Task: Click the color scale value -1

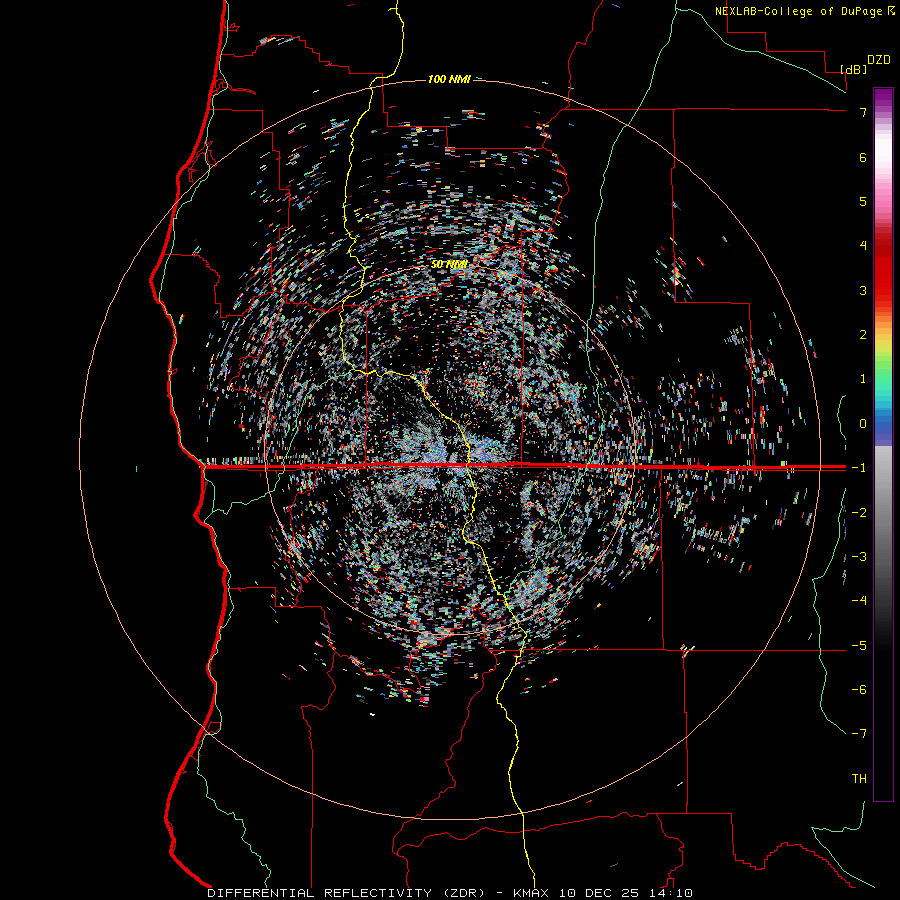Action: (x=859, y=468)
